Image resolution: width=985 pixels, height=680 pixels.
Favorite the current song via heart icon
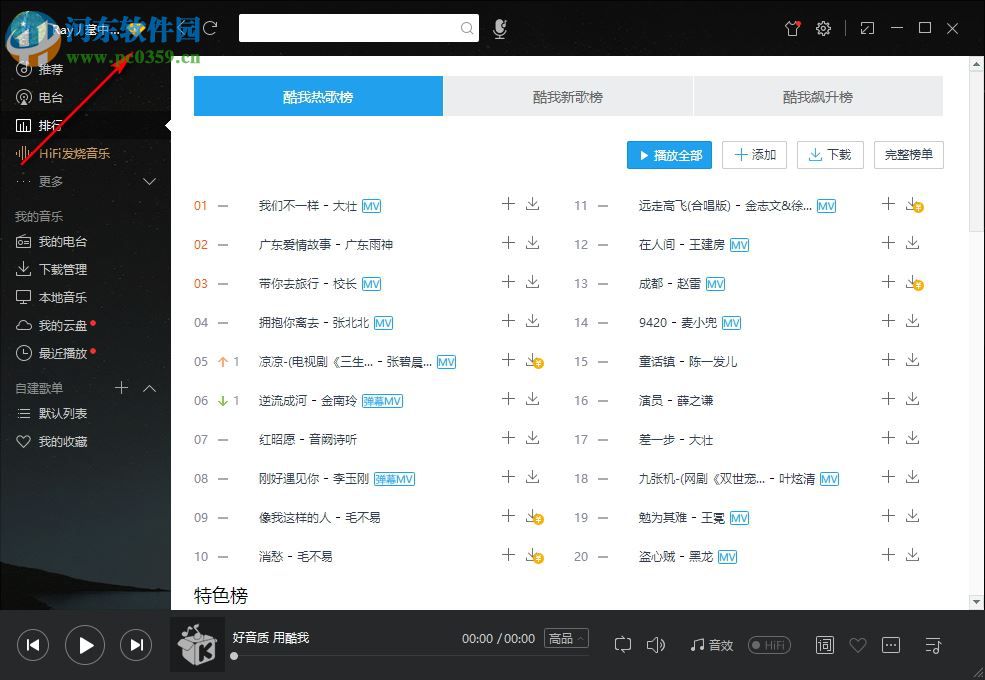(x=858, y=645)
